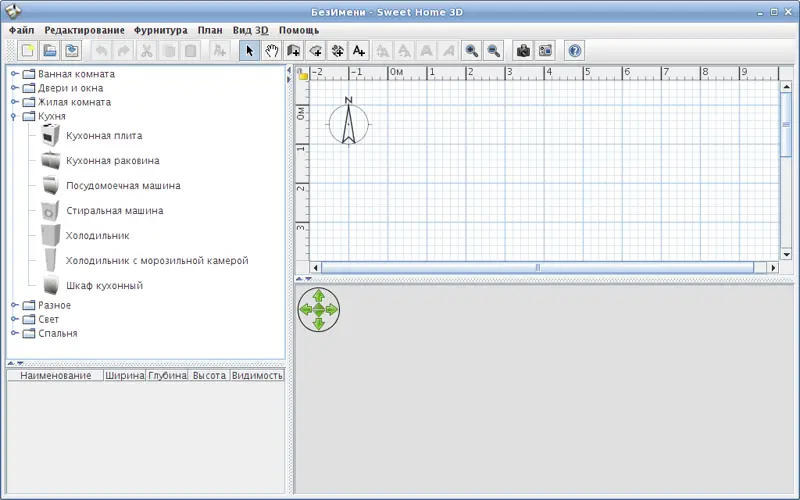800x500 pixels.
Task: Click the Redo arrow icon
Action: [123, 51]
